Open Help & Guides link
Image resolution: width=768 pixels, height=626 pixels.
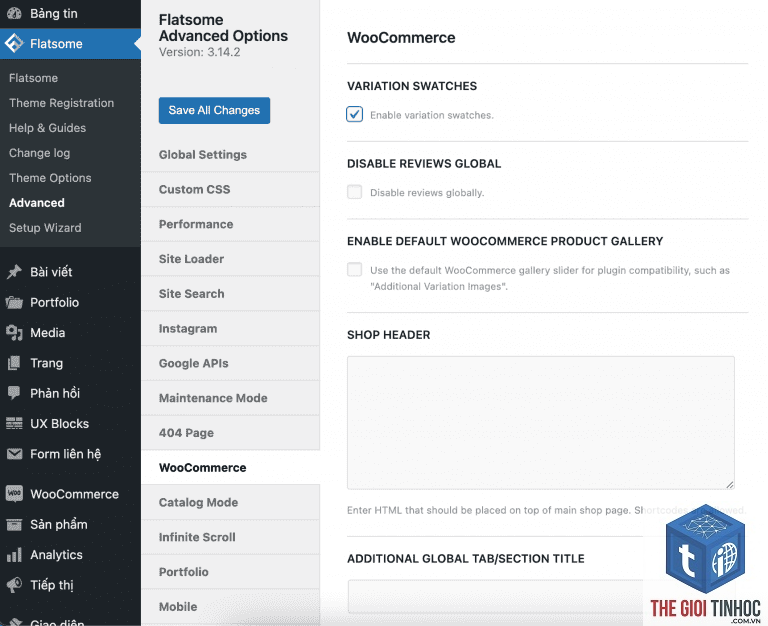point(48,128)
